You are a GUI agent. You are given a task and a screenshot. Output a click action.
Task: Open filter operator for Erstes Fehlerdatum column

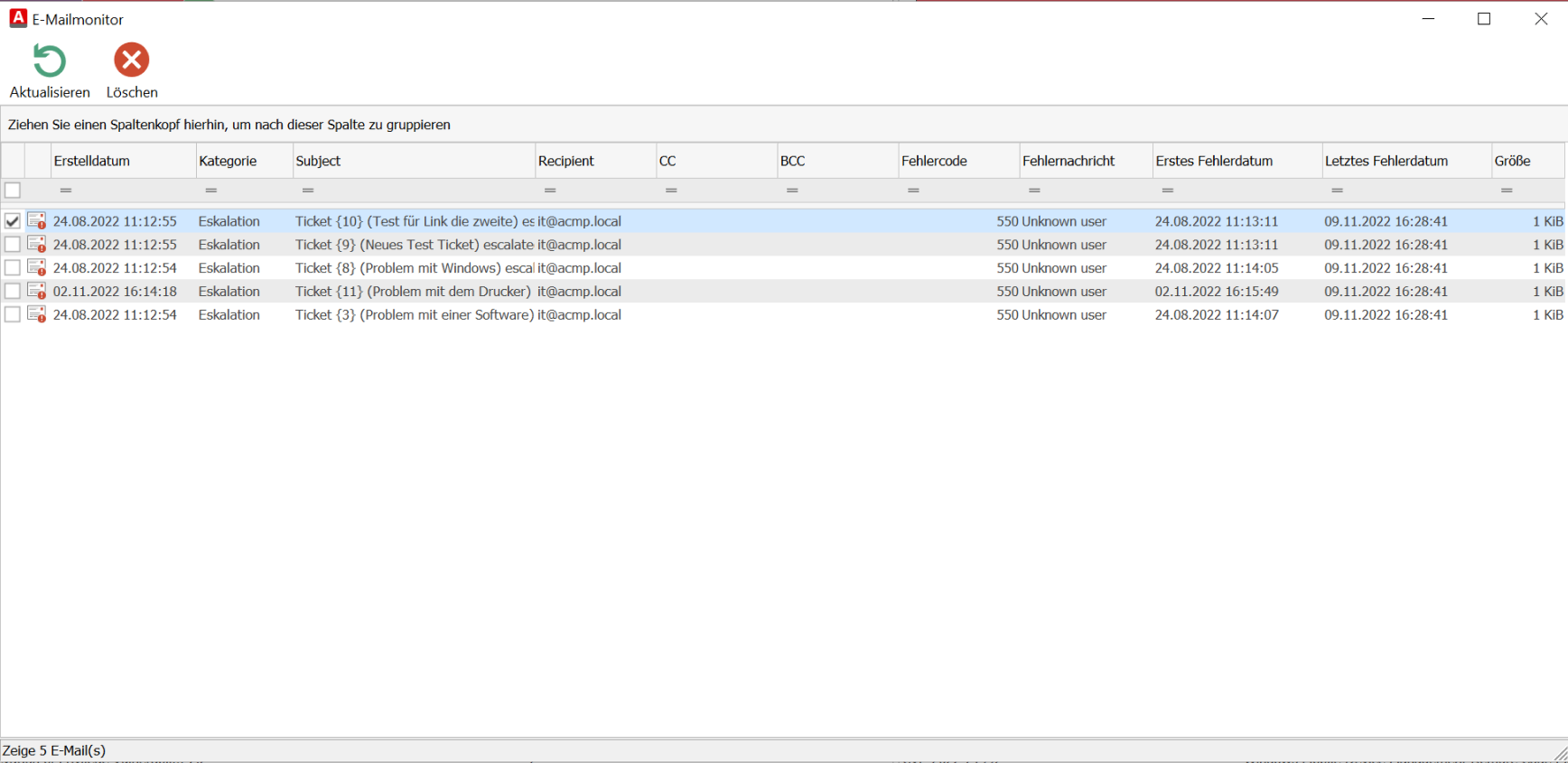(x=1168, y=191)
